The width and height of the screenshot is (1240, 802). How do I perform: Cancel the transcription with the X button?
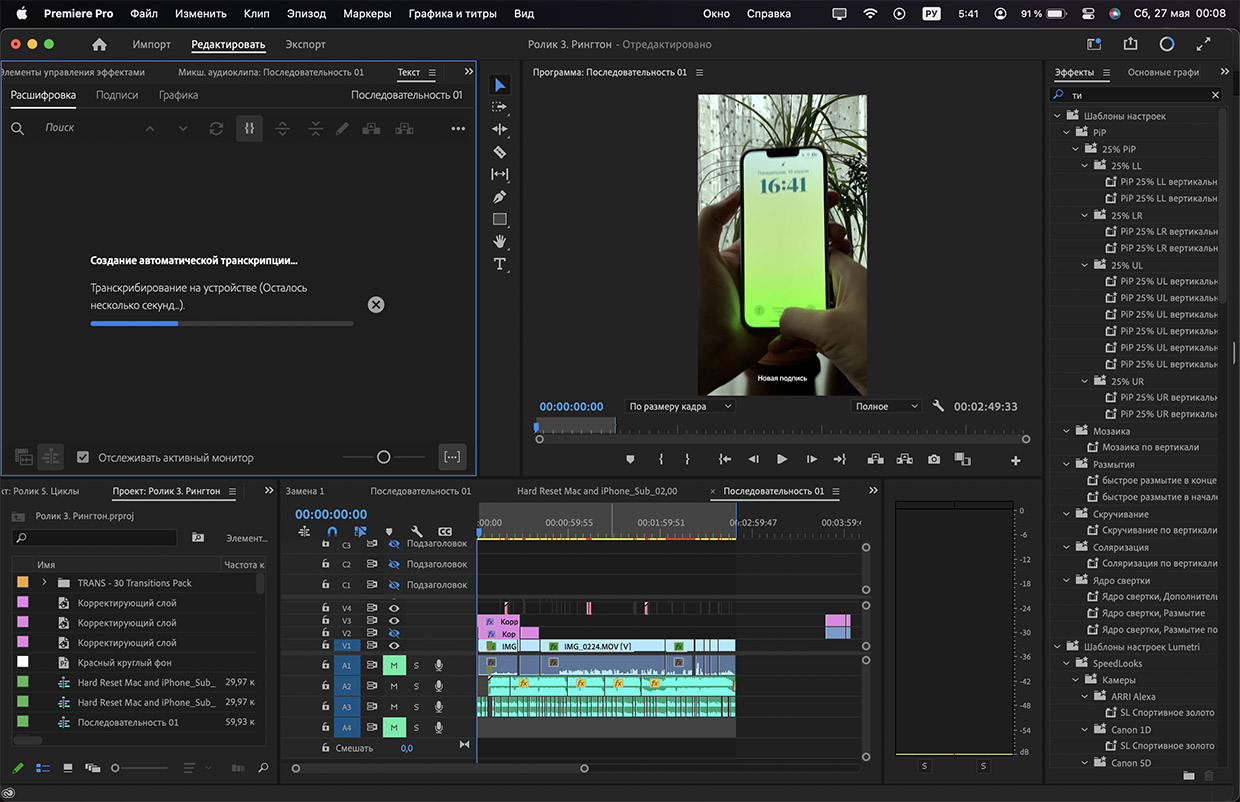376,305
